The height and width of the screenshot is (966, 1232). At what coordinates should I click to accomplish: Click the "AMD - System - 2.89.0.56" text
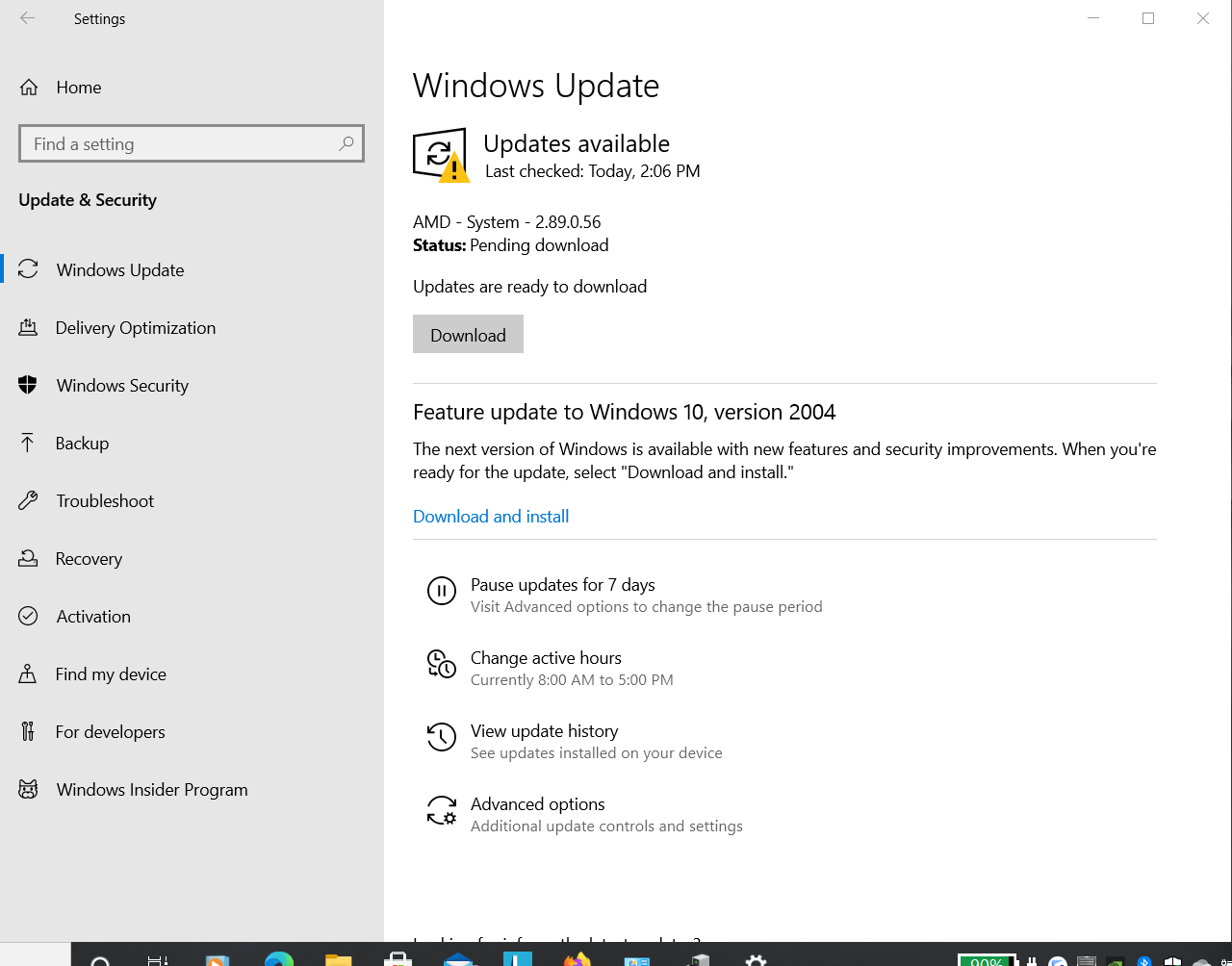pyautogui.click(x=507, y=222)
